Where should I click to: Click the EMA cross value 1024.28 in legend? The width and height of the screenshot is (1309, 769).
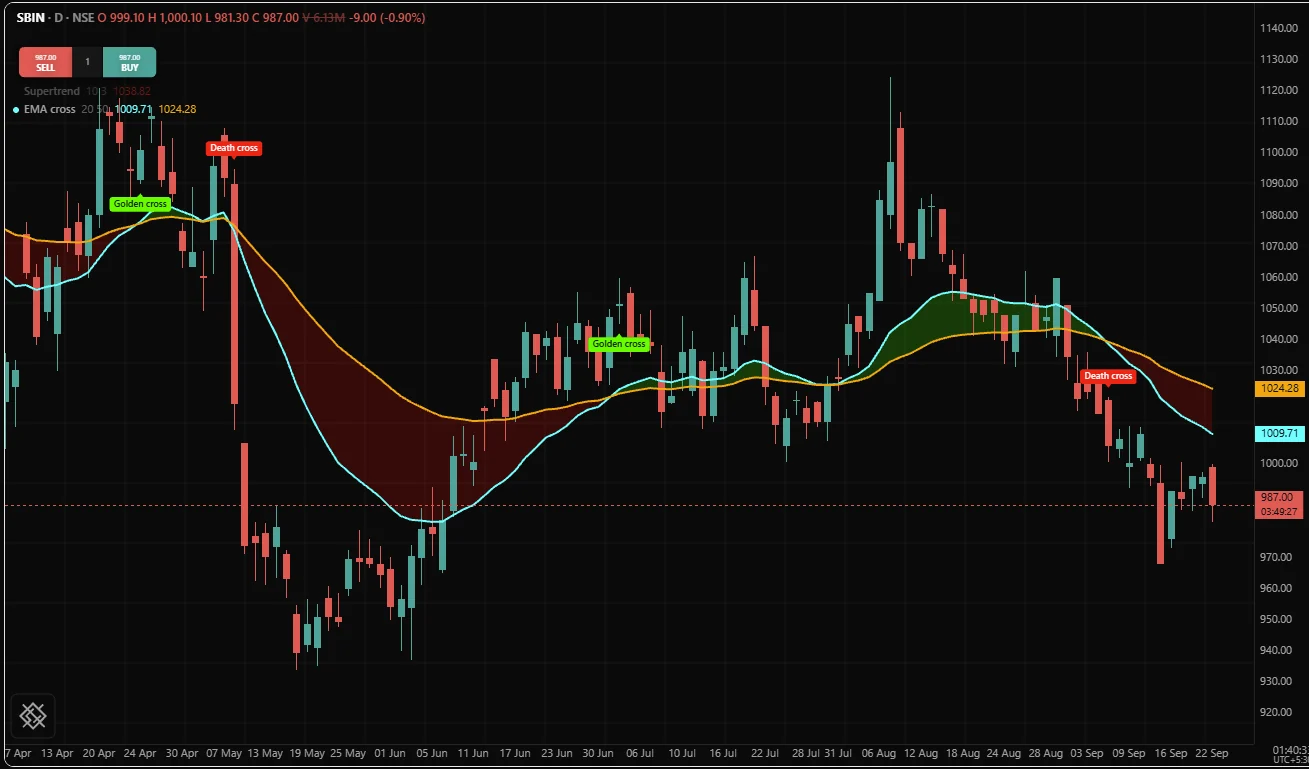(x=177, y=109)
